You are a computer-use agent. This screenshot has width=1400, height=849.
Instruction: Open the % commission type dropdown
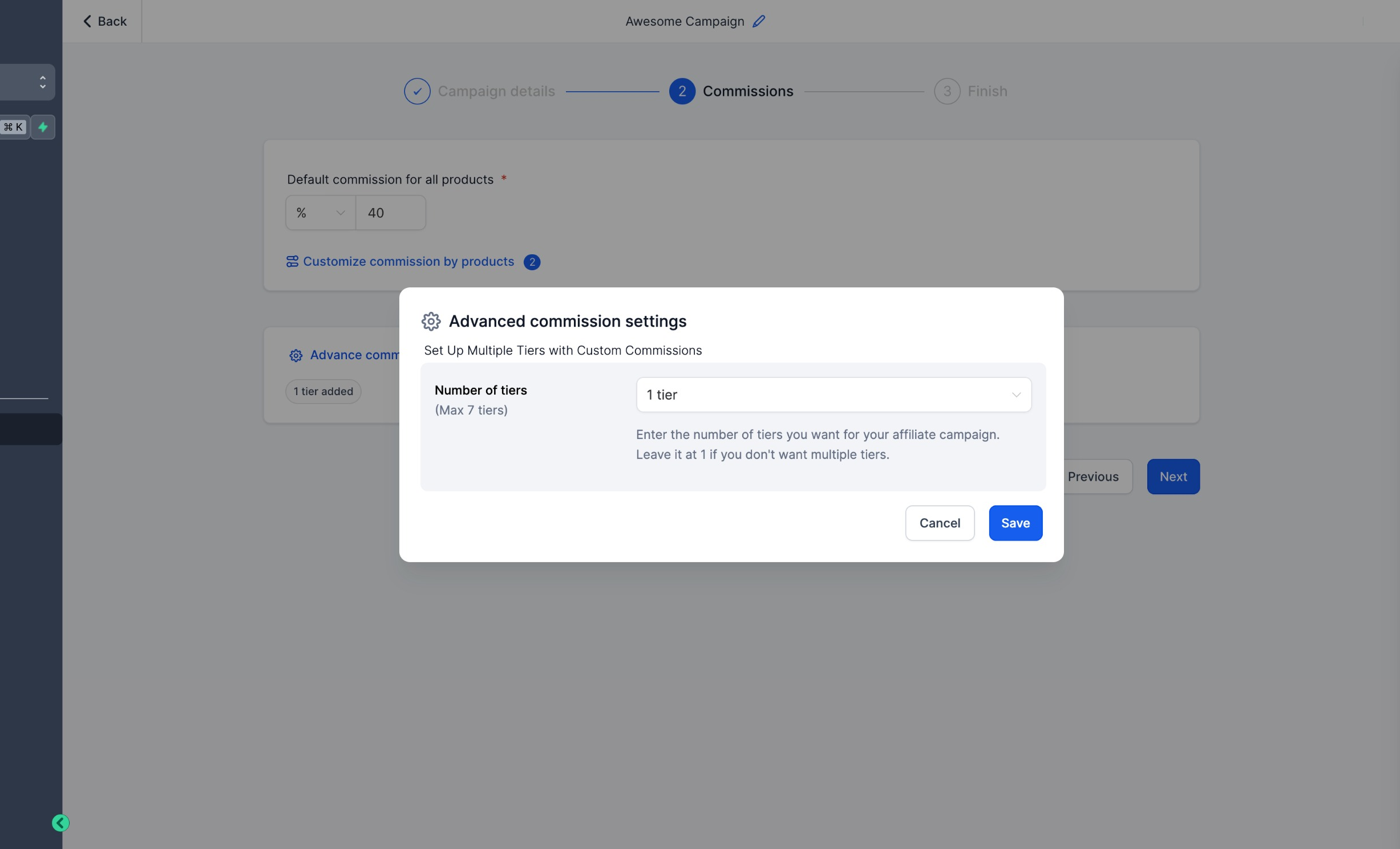click(321, 213)
